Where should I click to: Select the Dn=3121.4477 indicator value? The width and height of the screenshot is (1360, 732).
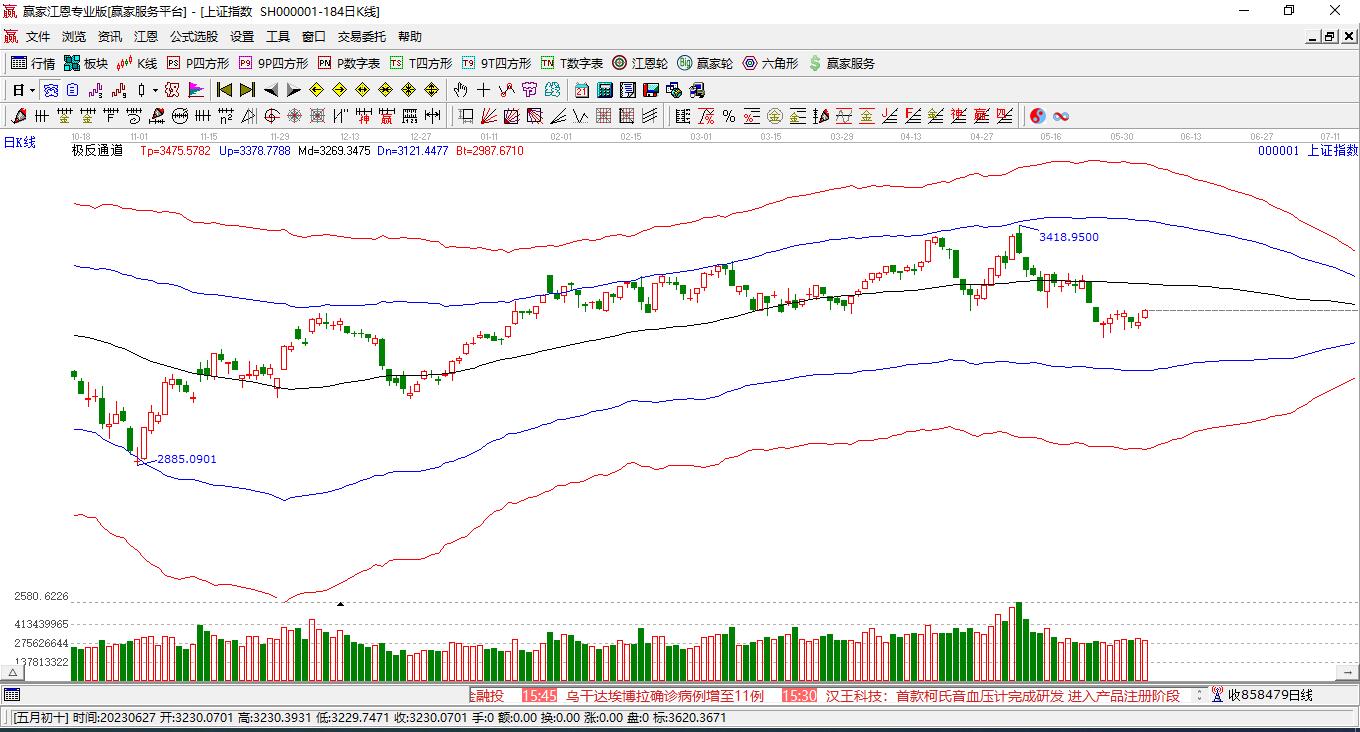[413, 151]
